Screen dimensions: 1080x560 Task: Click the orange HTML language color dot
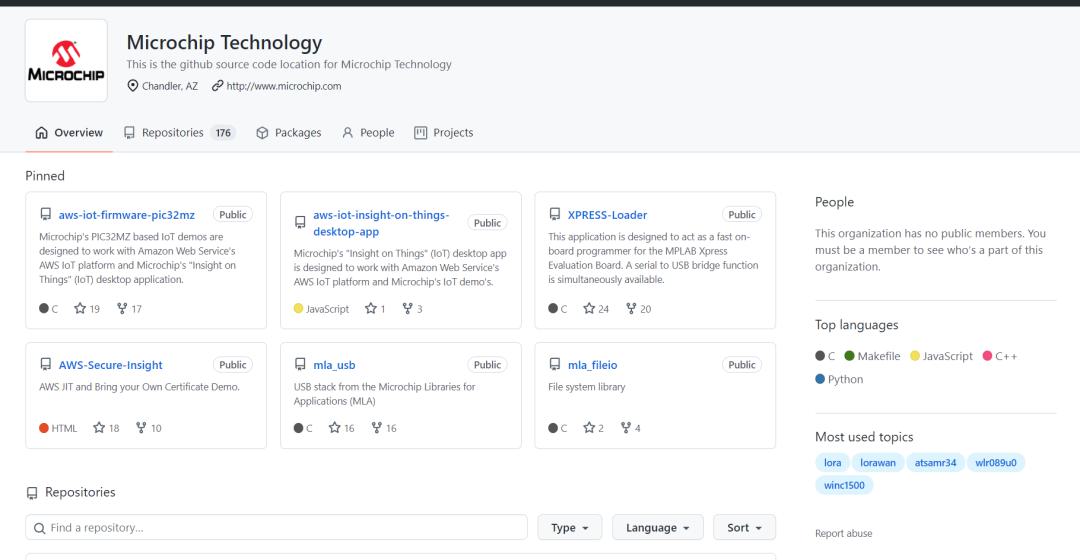[x=44, y=428]
